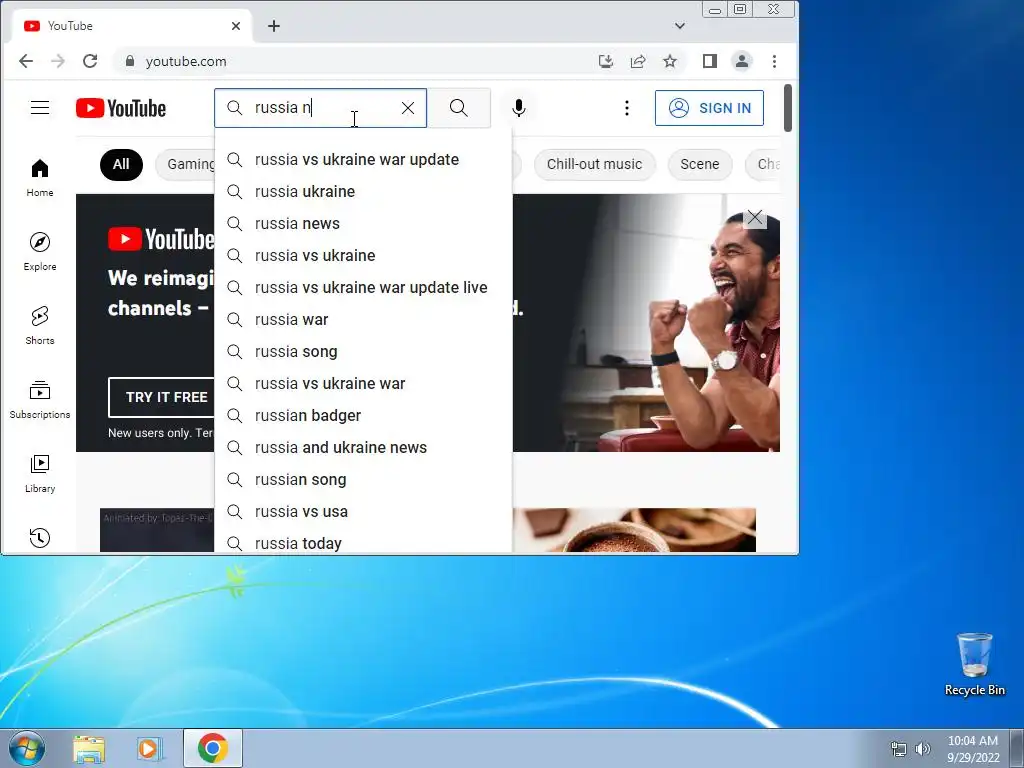Pick suggestion 'russia today'

point(363,543)
